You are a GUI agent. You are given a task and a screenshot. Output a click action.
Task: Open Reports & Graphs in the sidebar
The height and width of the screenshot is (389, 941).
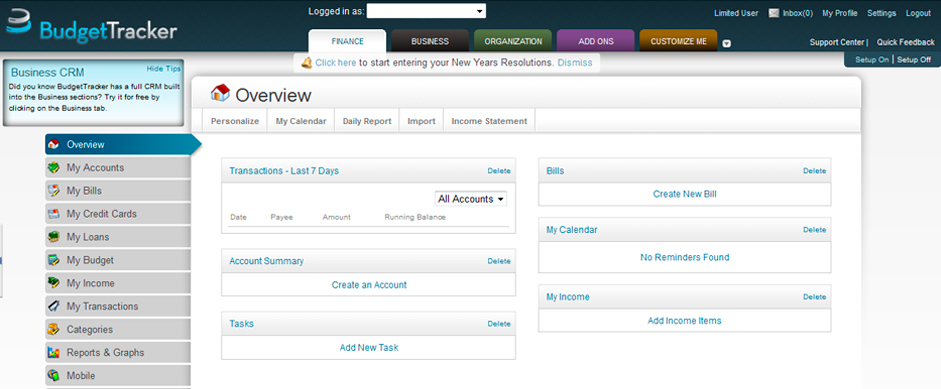tap(118, 352)
